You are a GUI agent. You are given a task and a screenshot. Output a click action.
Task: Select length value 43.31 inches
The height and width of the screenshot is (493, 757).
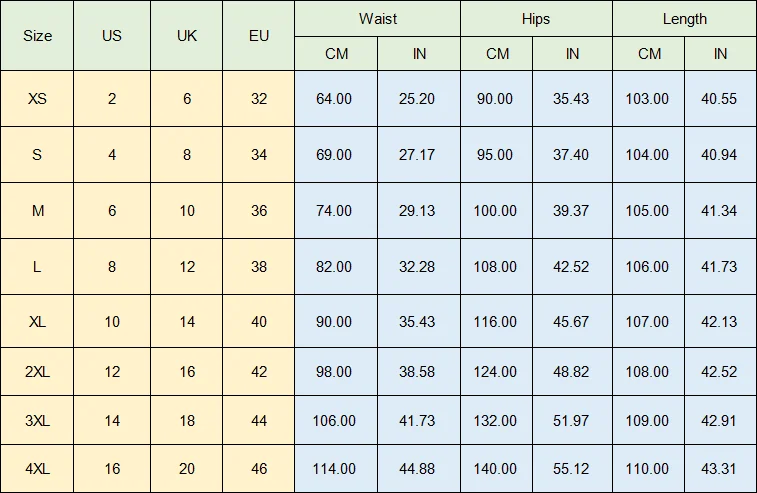click(x=720, y=469)
